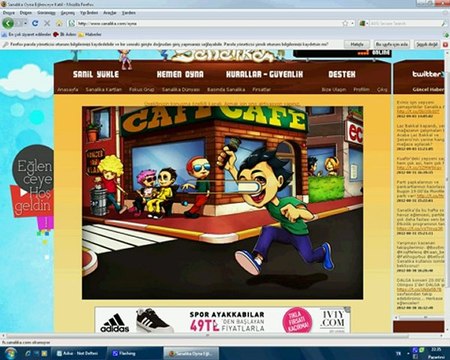Viewport: 450px width, 360px height.
Task: Switch to the Adsız - Not Defteri window
Action: 79,353
